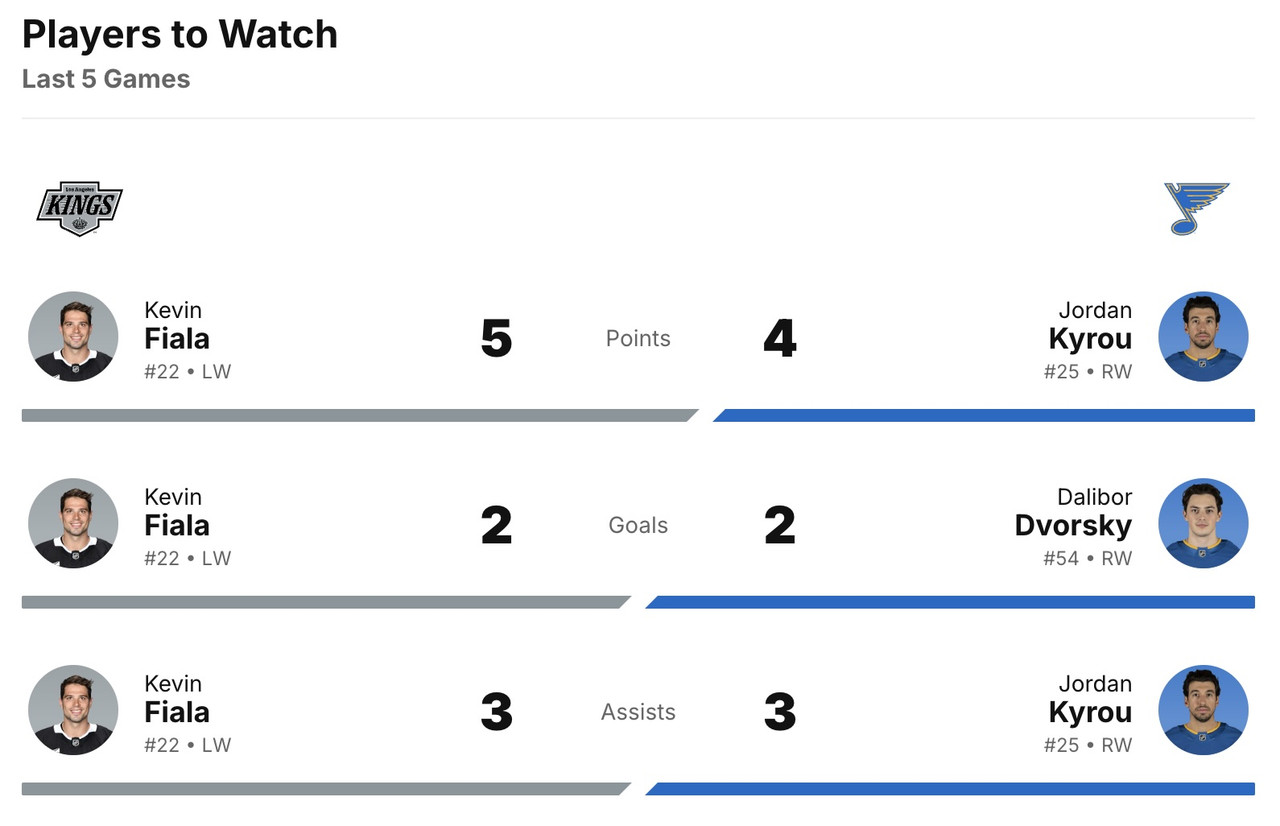The width and height of the screenshot is (1280, 826).
Task: Click Kevin Fiala's headshot in Goals row
Action: coord(73,524)
